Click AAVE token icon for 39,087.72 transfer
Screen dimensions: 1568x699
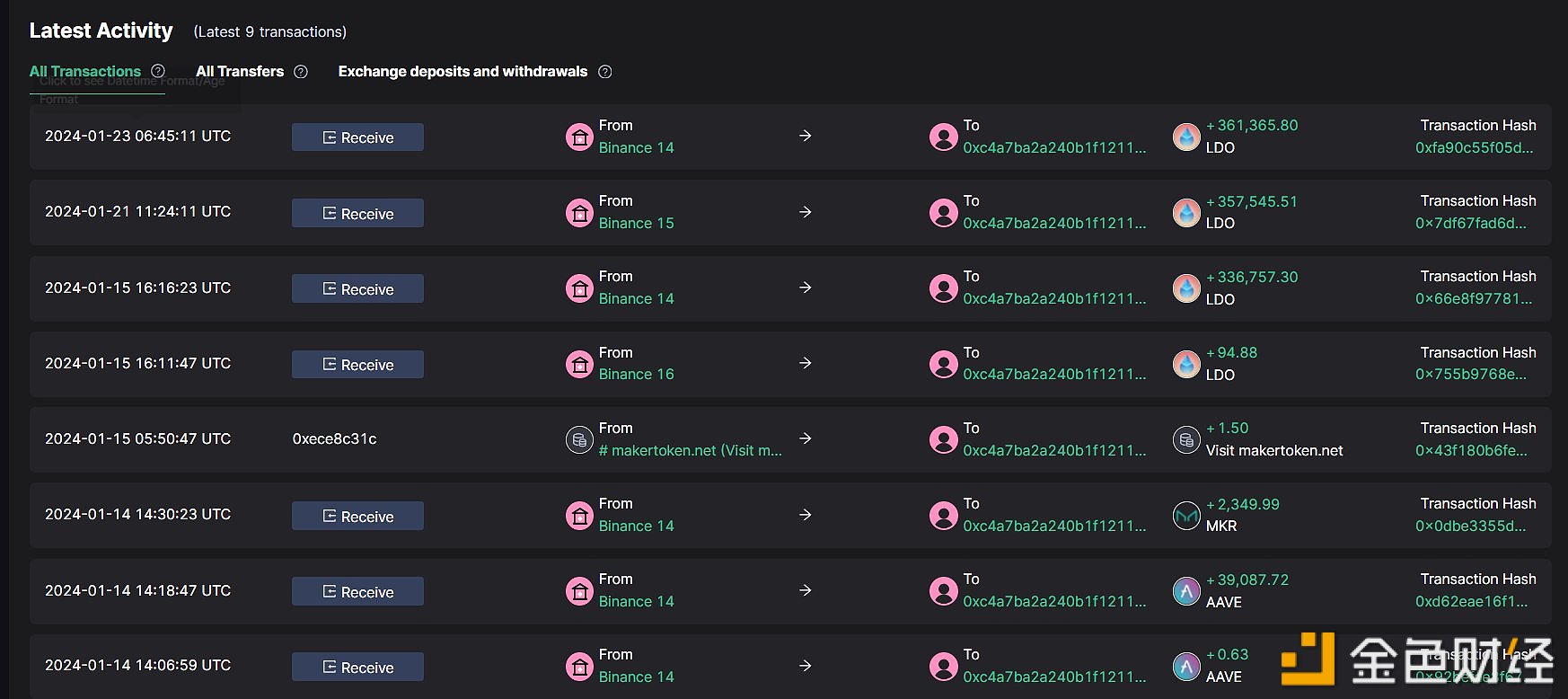1186,590
